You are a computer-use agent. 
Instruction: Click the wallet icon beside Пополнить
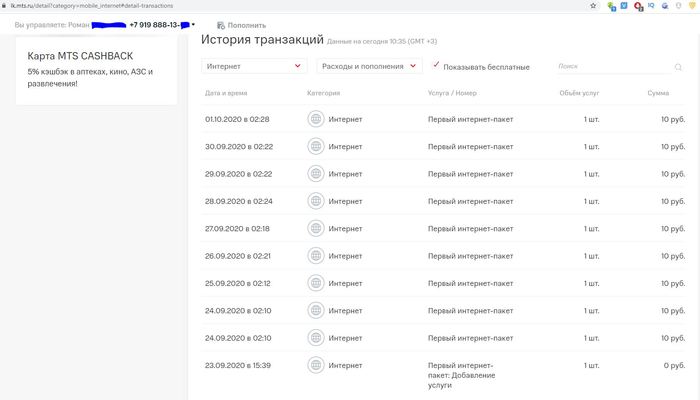pyautogui.click(x=220, y=25)
